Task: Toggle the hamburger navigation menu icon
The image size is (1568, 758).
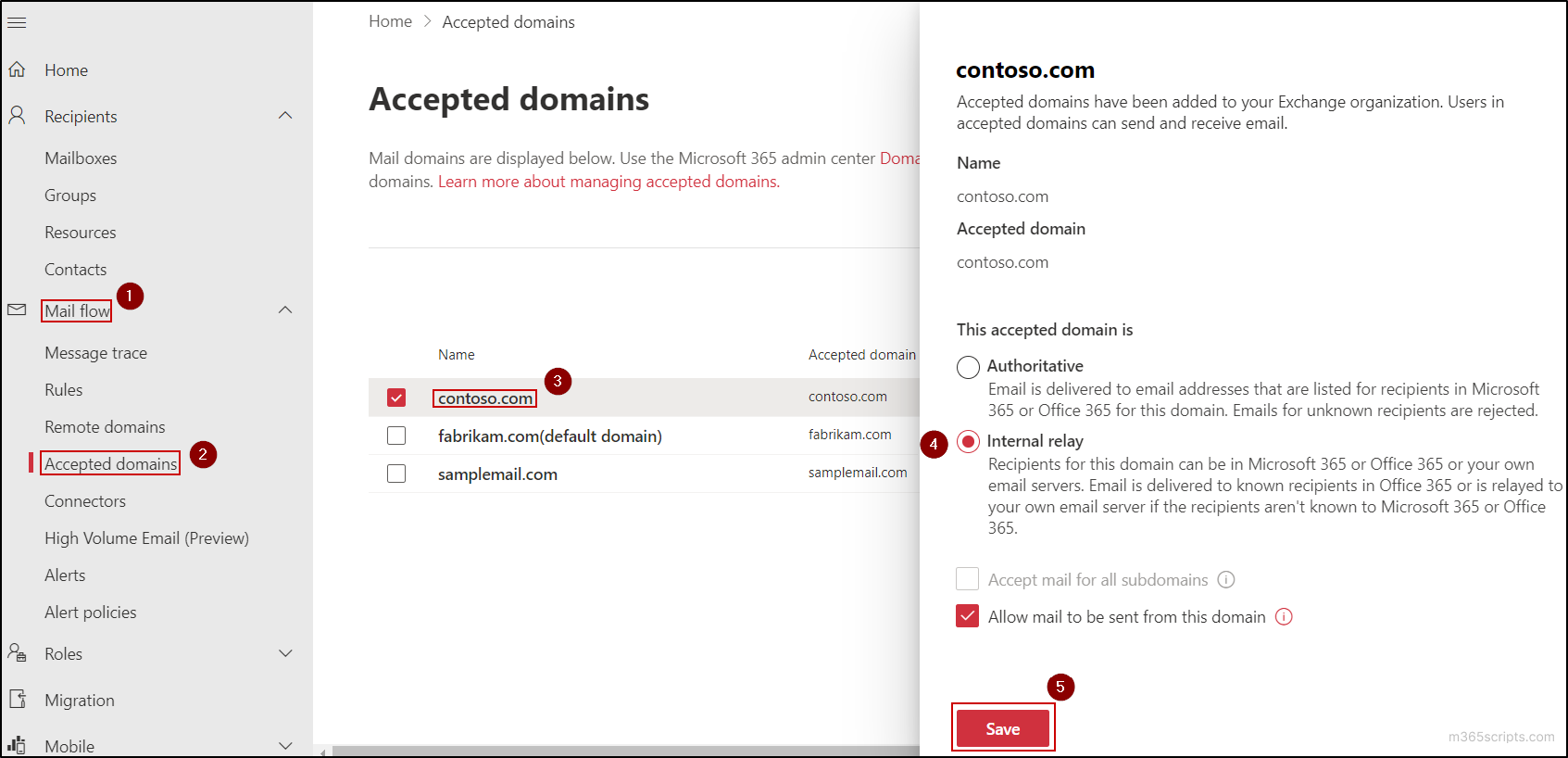Action: (17, 22)
